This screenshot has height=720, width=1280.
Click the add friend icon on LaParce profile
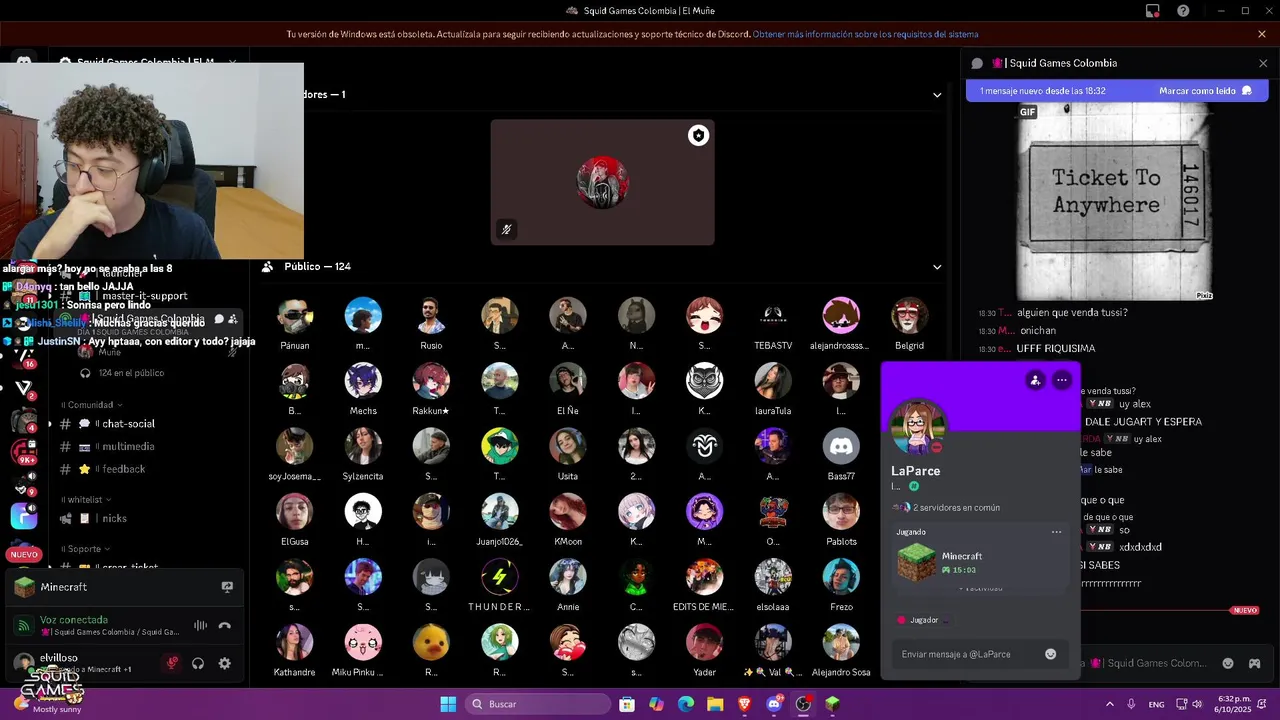(x=1035, y=380)
